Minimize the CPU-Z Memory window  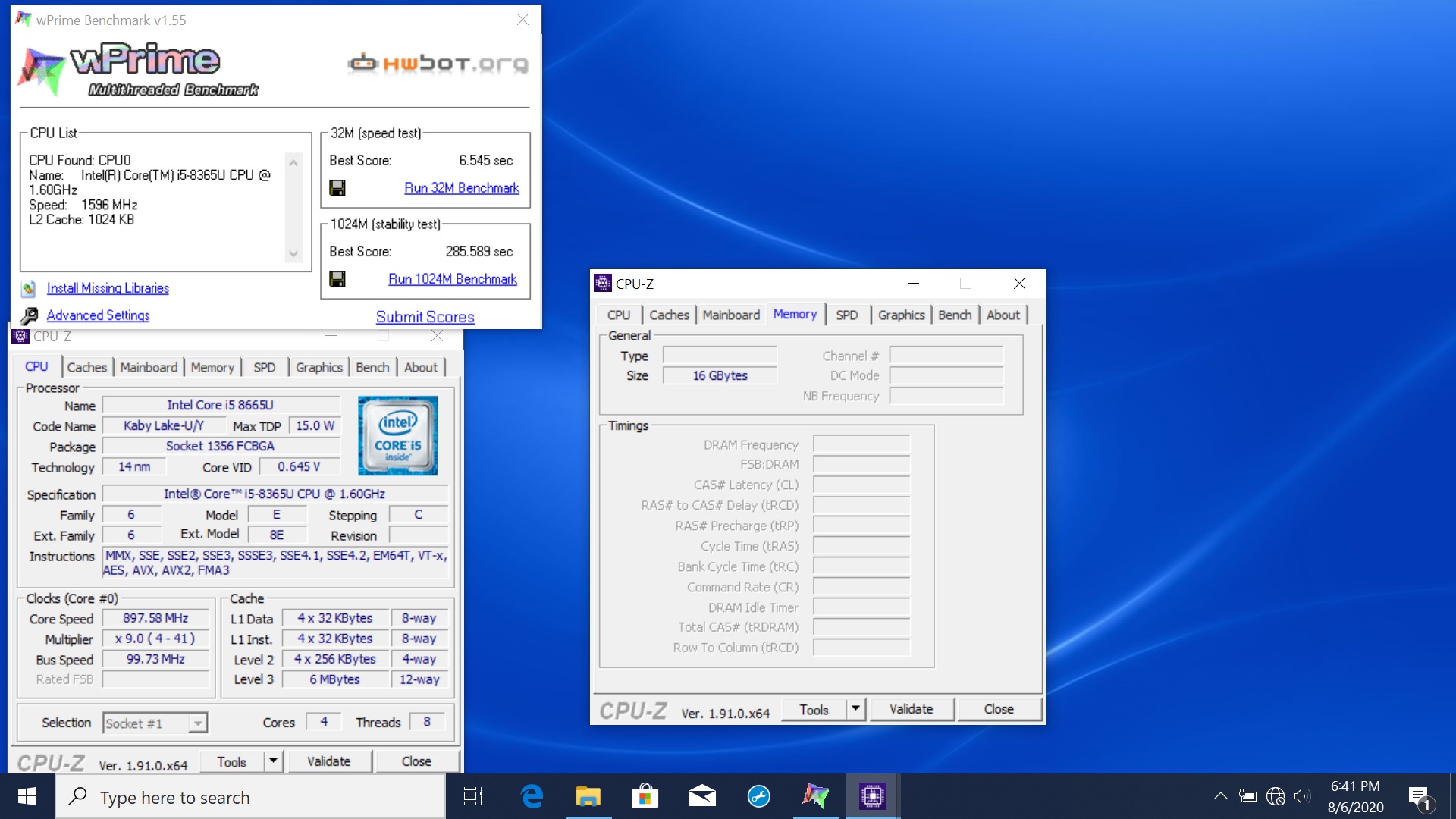tap(913, 284)
